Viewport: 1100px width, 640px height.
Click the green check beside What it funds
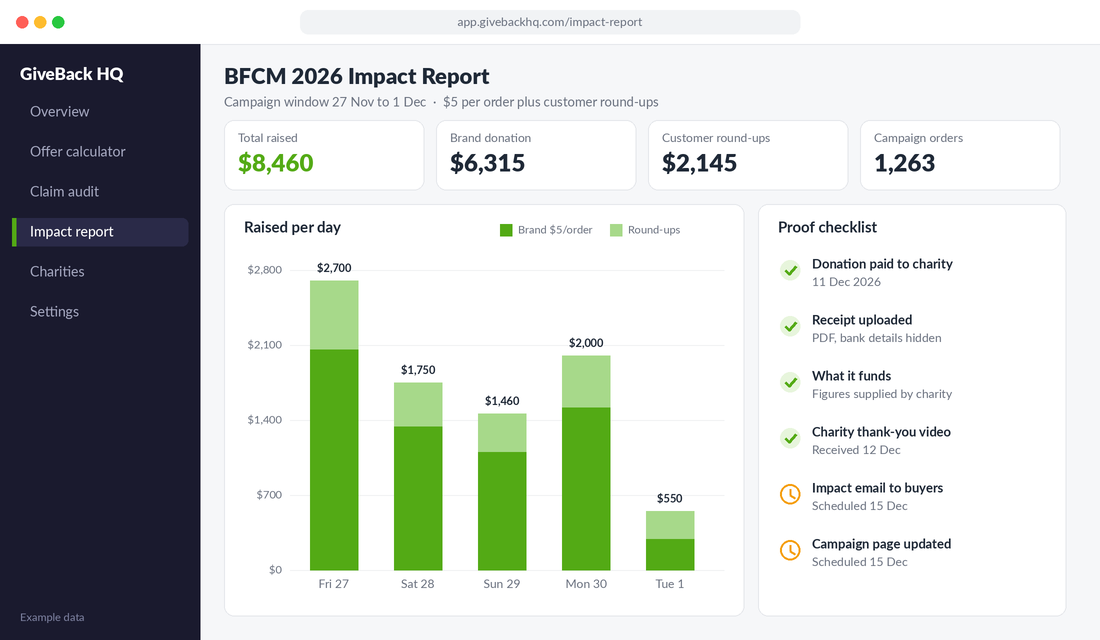coord(790,382)
